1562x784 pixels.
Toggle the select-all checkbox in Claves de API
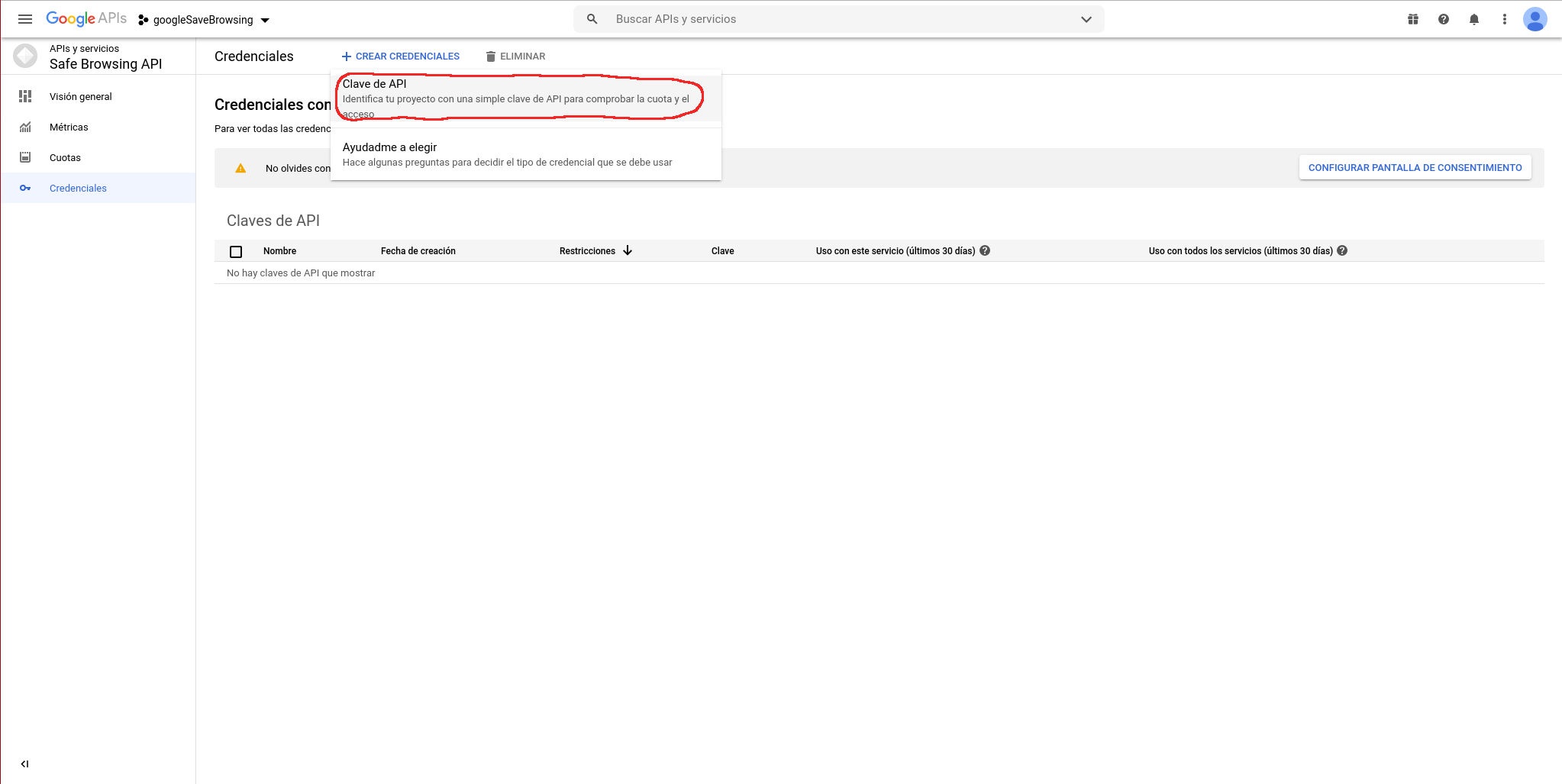[x=236, y=251]
